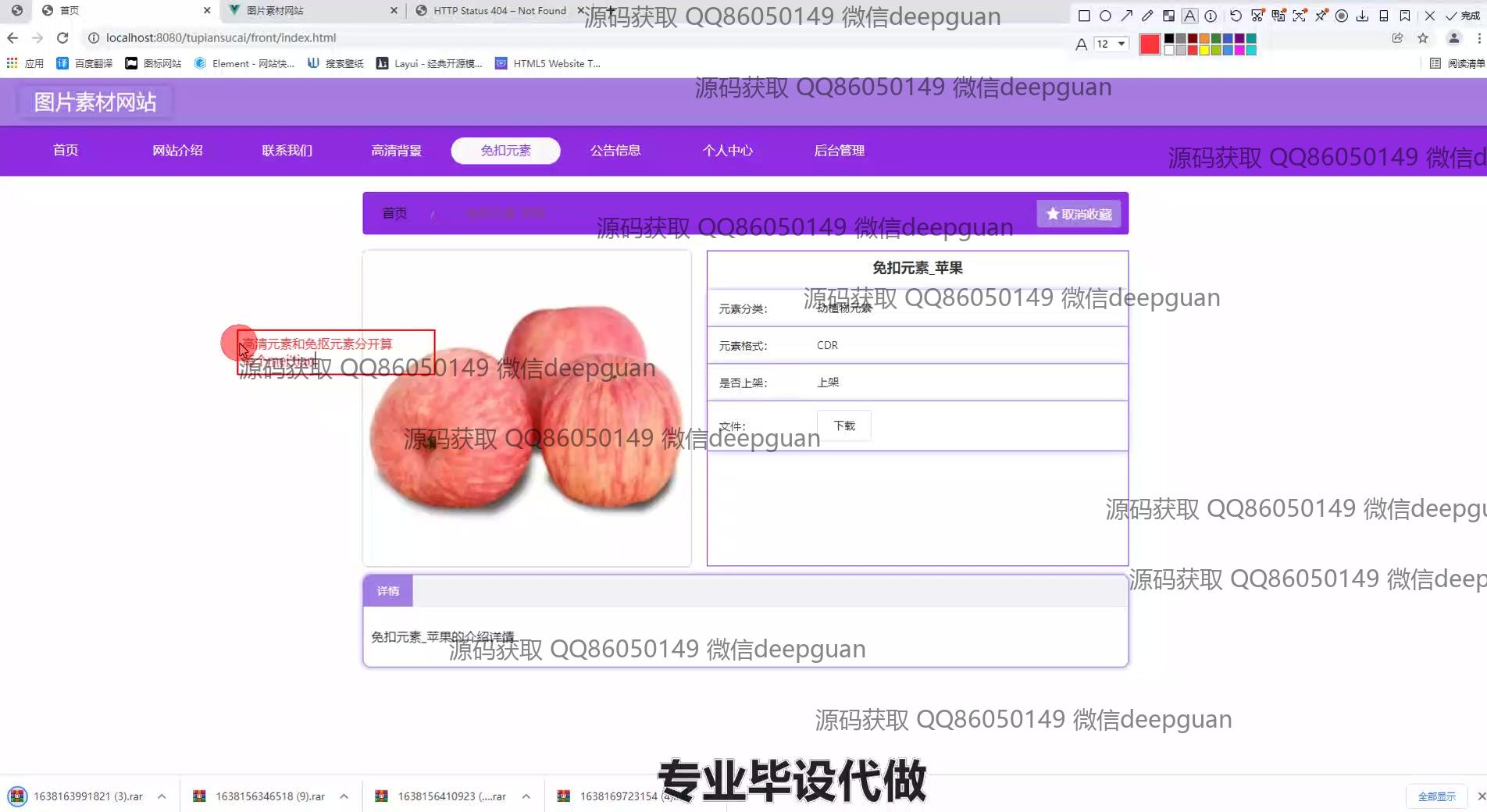This screenshot has height=812, width=1487.
Task: Click the text recognition OCR icon
Action: 1299,16
